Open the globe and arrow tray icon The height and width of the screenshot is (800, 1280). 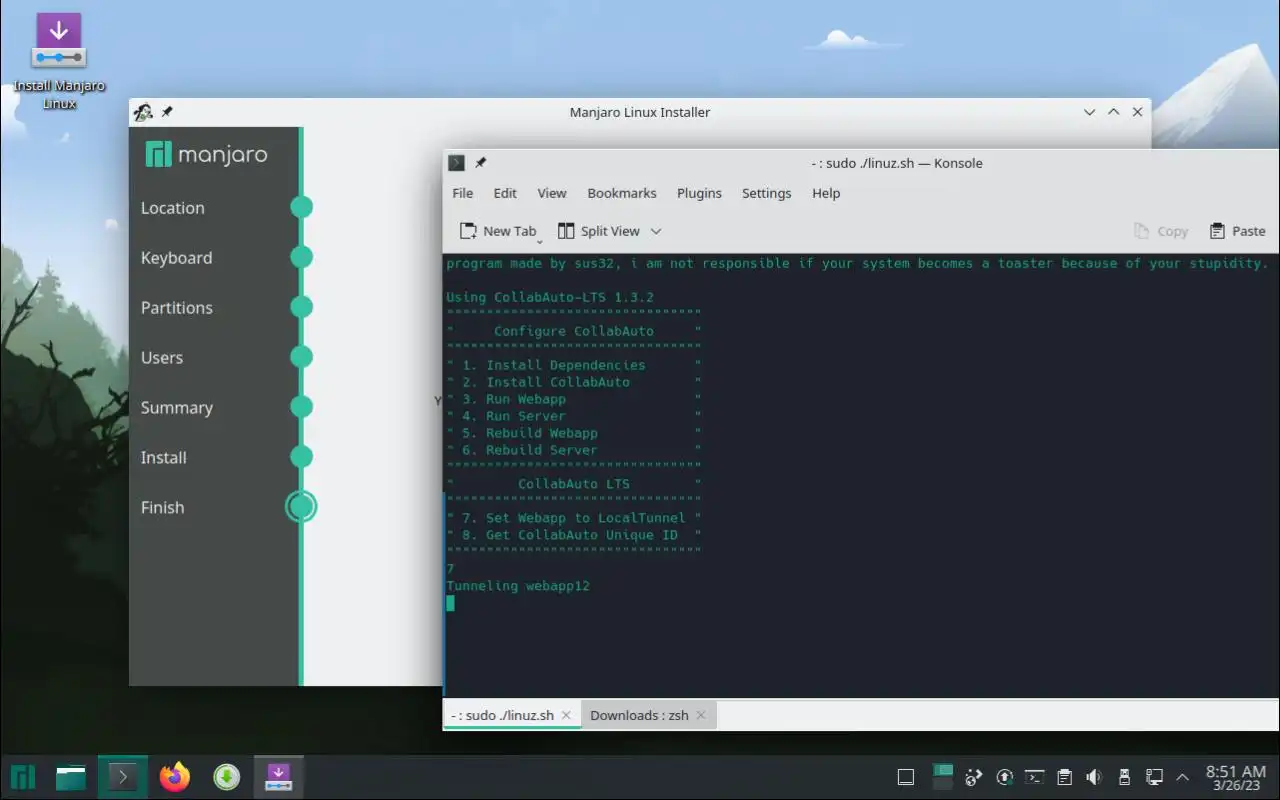click(974, 777)
